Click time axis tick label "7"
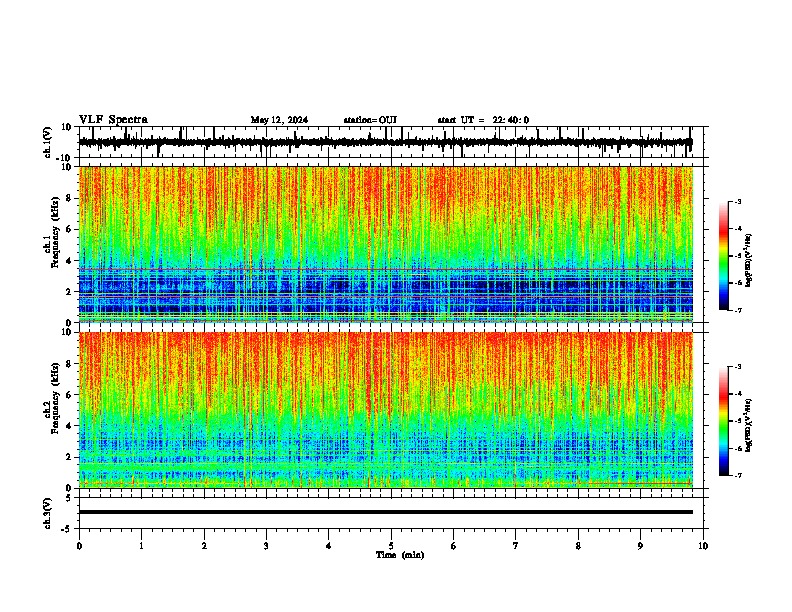 (516, 546)
